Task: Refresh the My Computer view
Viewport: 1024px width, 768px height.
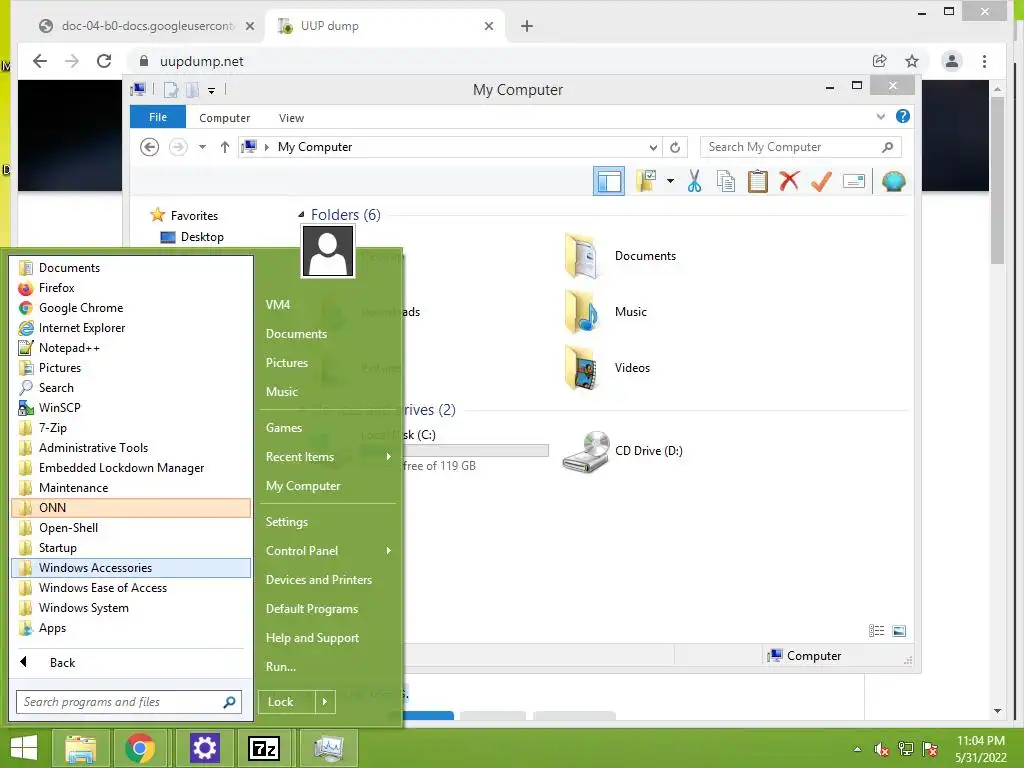Action: [x=675, y=148]
